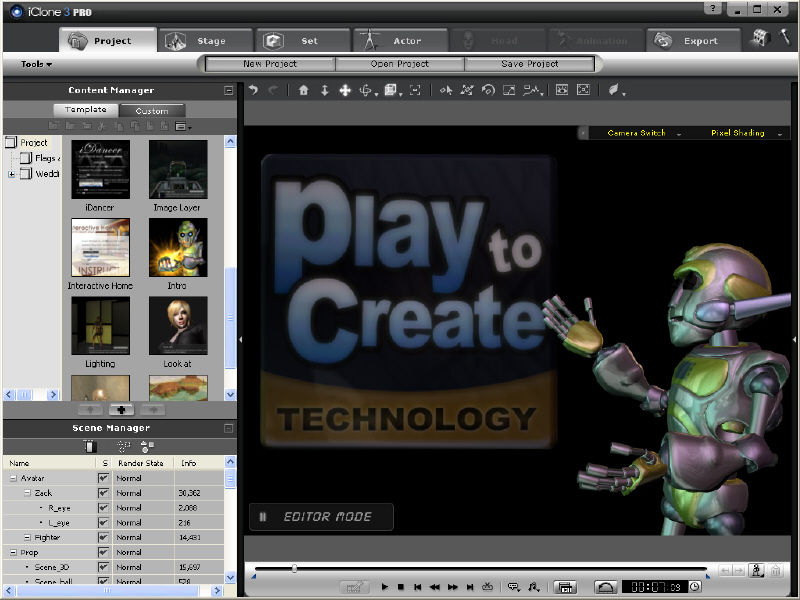
Task: Uncheck the Show box for Avatar
Action: [x=103, y=479]
